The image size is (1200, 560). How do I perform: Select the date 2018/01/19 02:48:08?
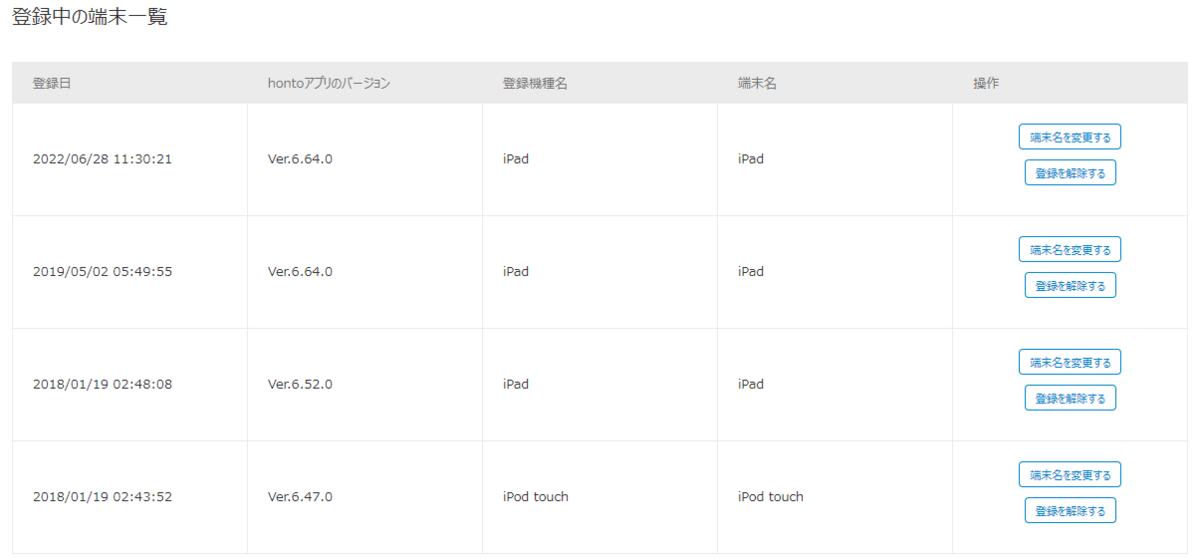click(102, 384)
